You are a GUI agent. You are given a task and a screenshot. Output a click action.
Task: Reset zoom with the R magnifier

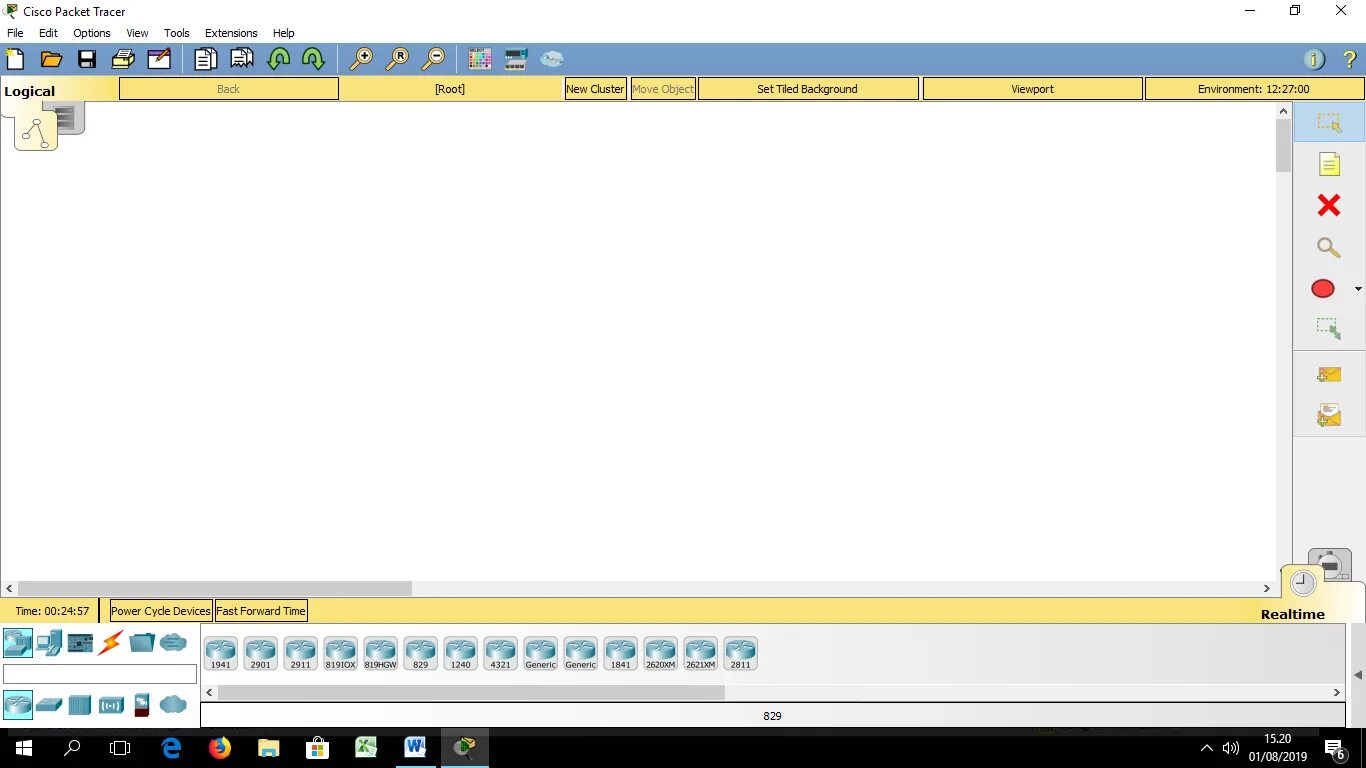[397, 59]
